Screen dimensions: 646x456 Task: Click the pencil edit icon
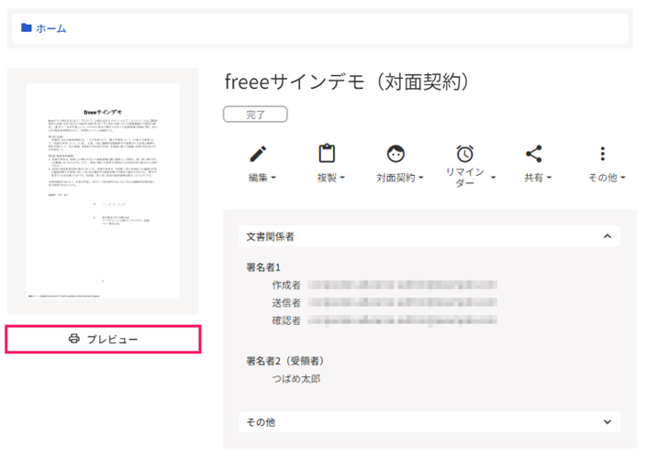[x=258, y=154]
